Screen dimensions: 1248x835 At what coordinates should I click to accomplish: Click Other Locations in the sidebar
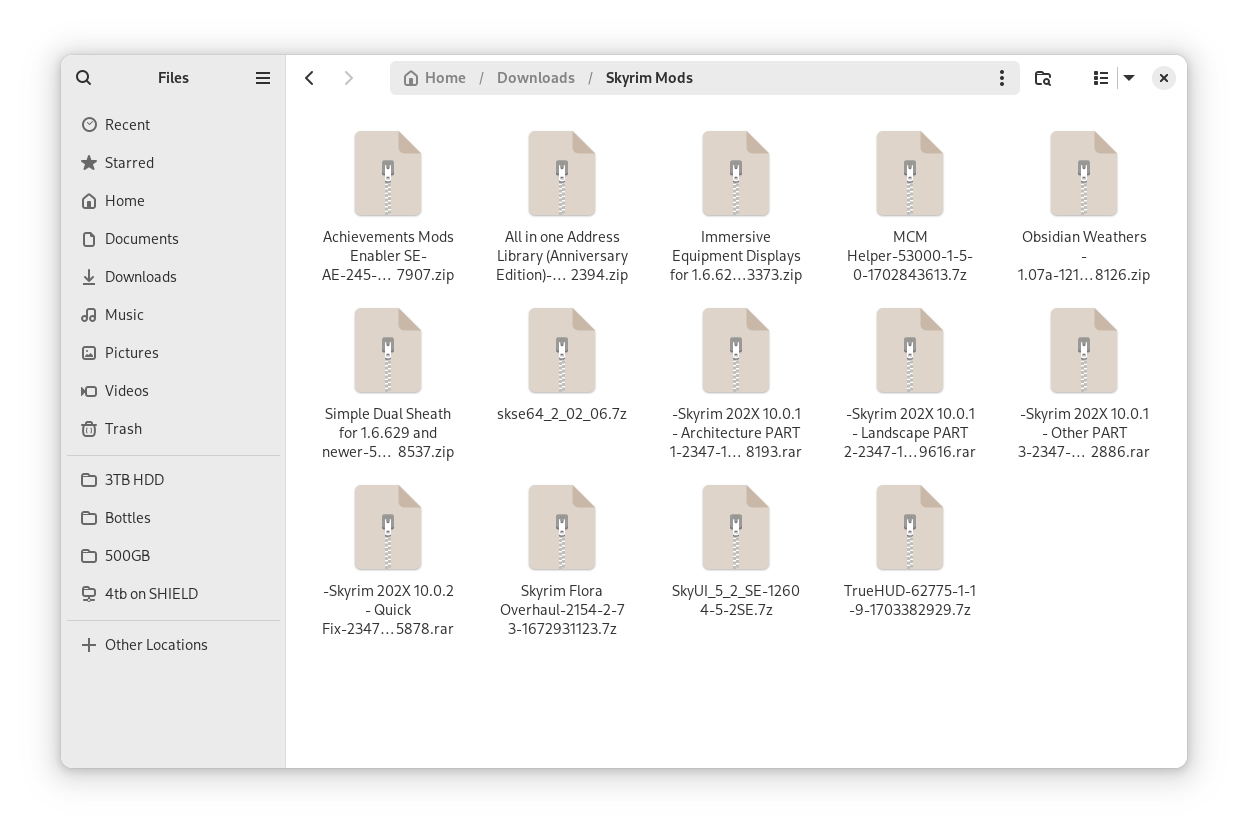point(173,645)
